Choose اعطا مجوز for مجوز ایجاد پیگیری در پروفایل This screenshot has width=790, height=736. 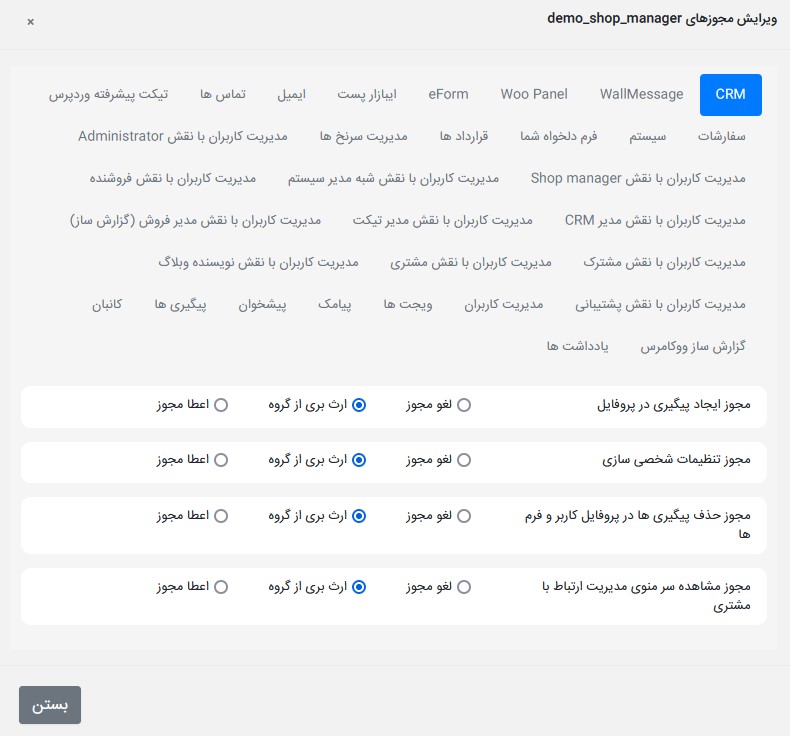click(x=221, y=405)
